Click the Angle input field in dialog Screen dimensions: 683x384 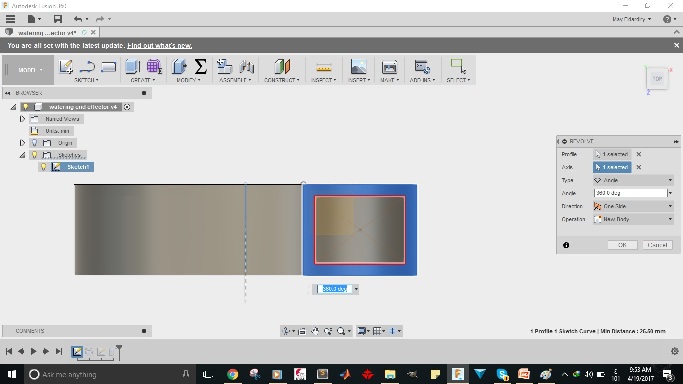[630, 193]
